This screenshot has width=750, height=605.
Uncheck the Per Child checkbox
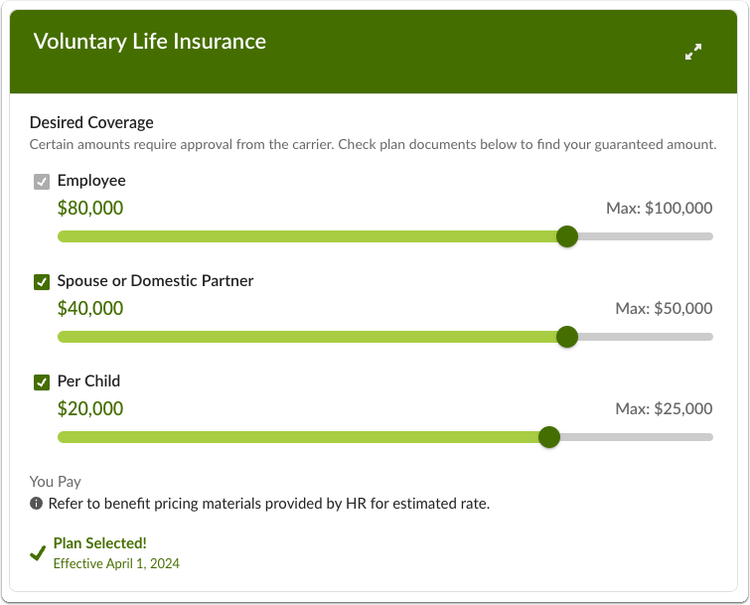[x=42, y=383]
